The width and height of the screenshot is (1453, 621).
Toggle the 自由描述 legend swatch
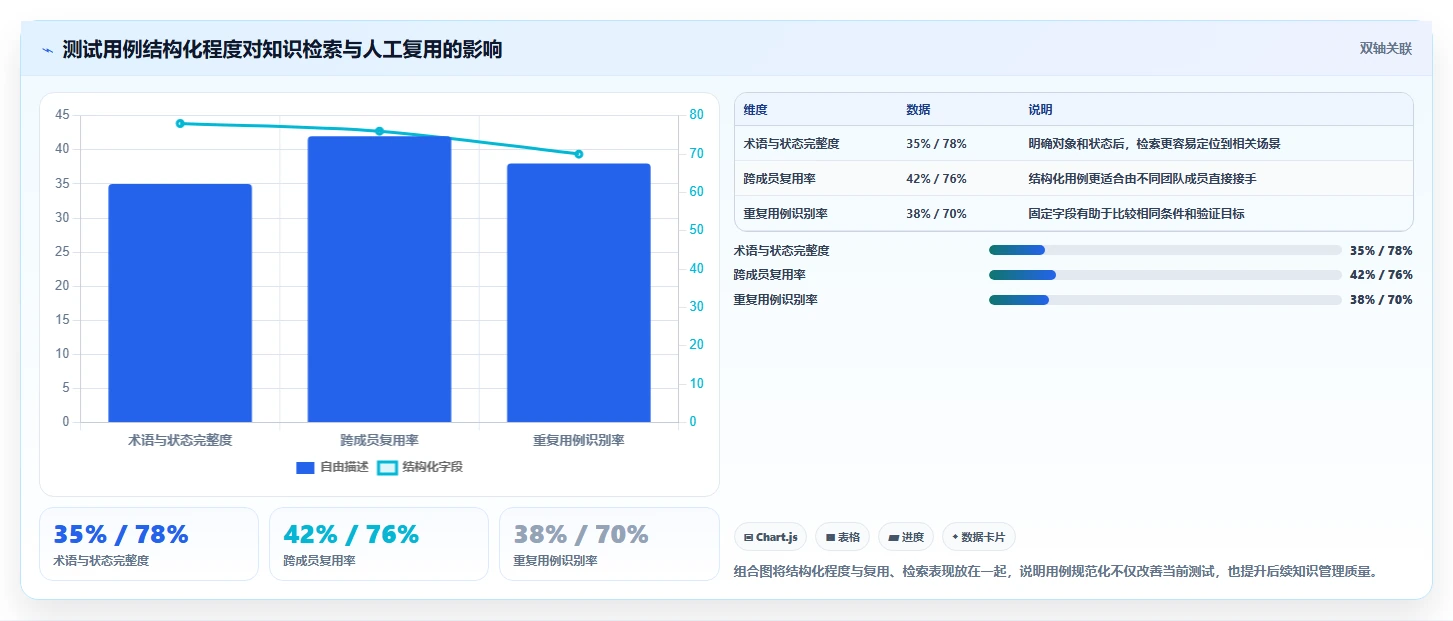[306, 467]
